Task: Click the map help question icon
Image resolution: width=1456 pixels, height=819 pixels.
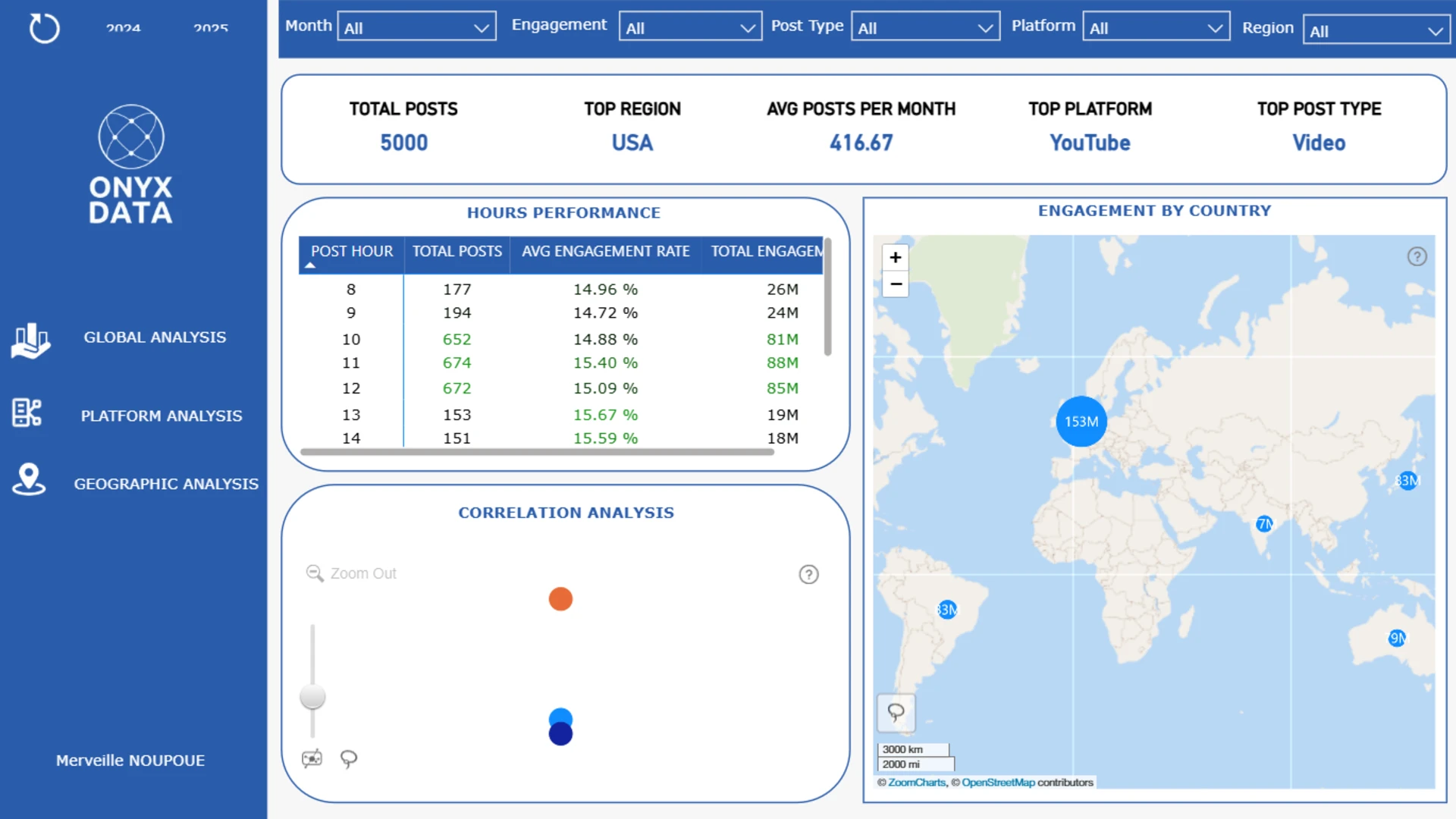Action: coord(1417,256)
